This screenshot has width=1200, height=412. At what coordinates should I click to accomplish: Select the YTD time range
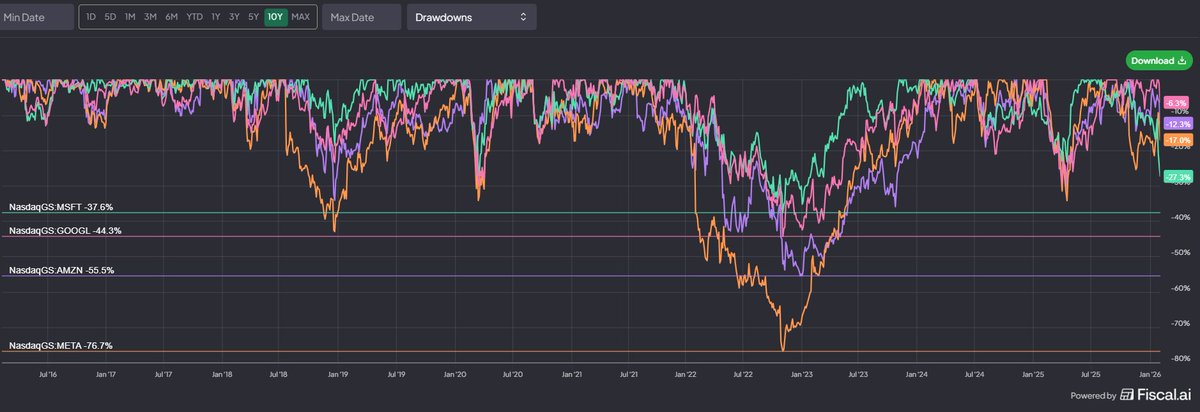tap(195, 17)
